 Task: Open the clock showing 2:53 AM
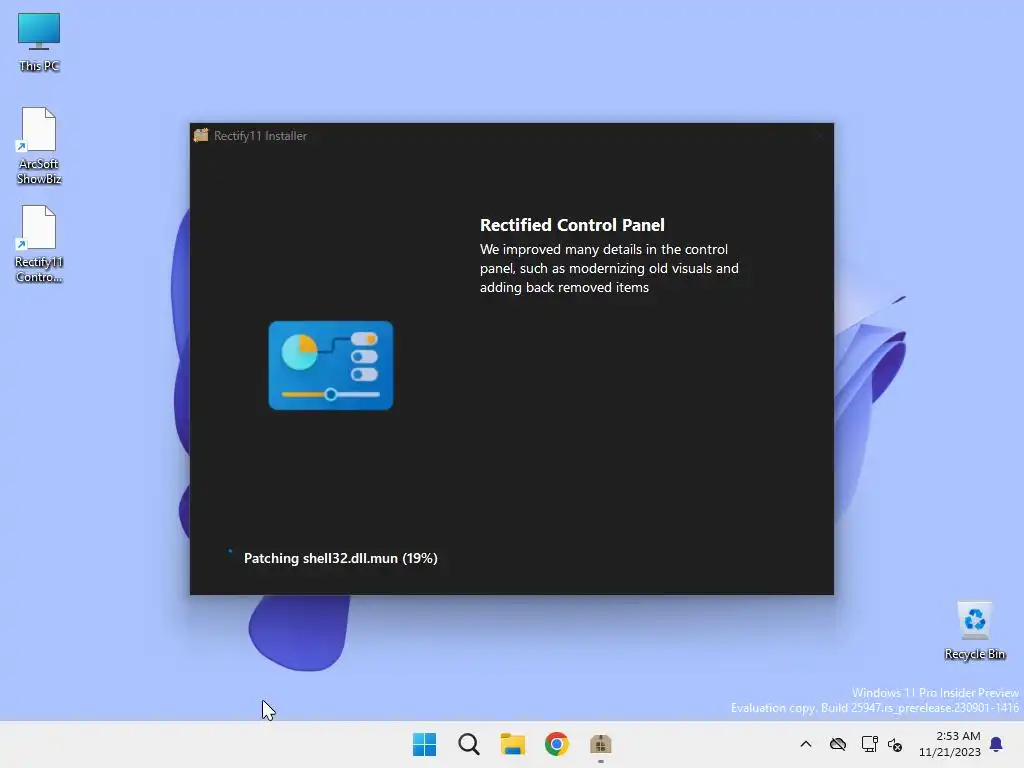(950, 744)
